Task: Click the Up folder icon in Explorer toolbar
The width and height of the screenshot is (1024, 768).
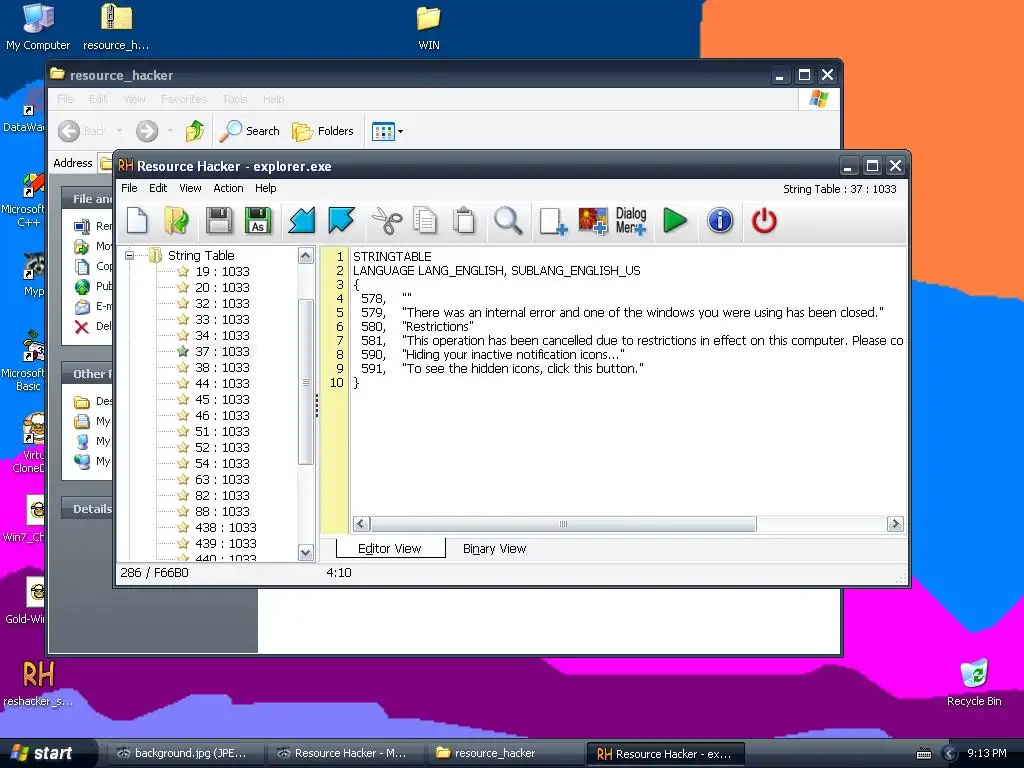Action: (194, 131)
